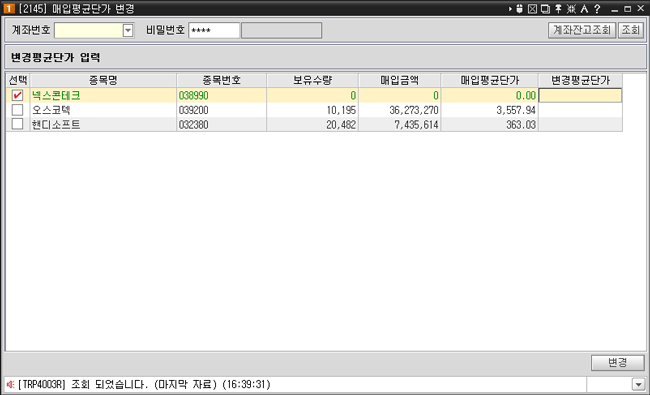
Task: Click the overlapping windows icon in the title bar
Action: (545, 9)
